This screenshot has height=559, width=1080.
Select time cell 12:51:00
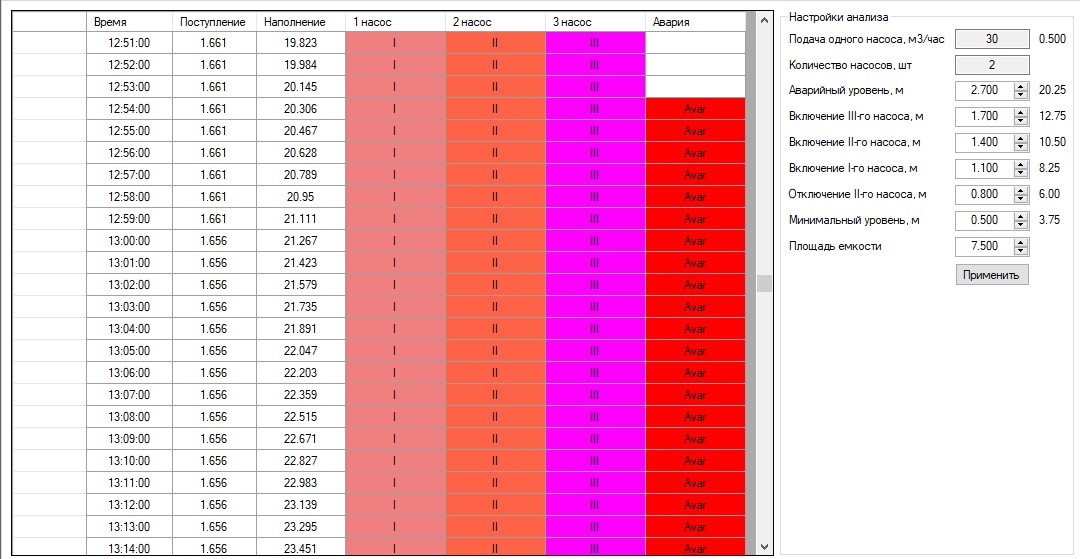tap(129, 43)
